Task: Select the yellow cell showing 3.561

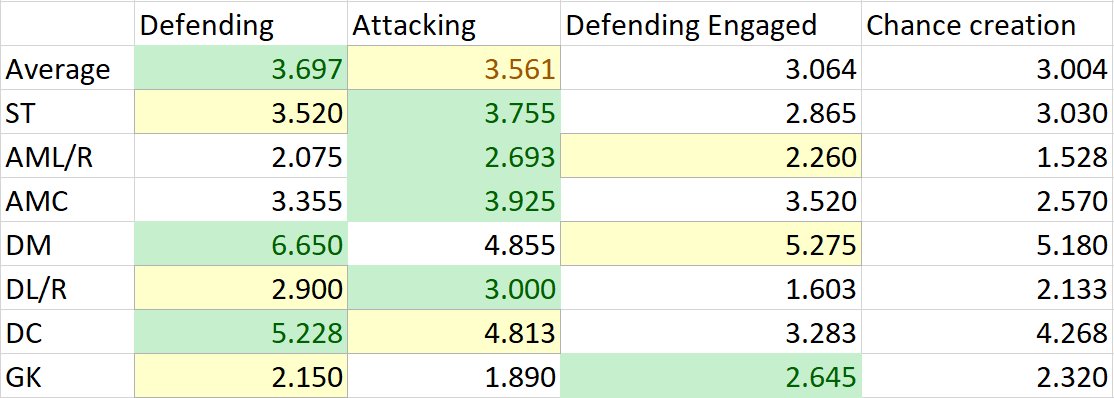Action: click(x=455, y=69)
